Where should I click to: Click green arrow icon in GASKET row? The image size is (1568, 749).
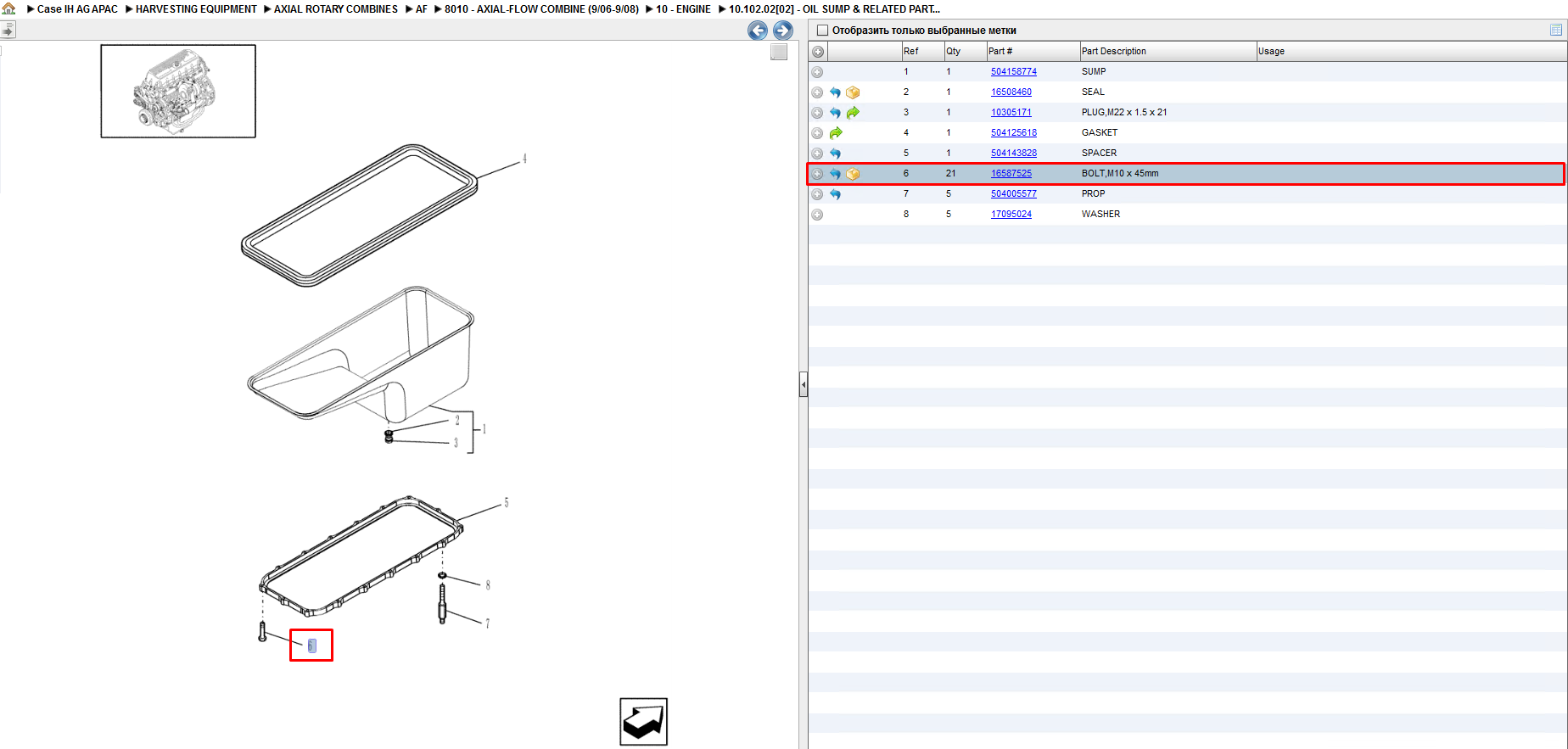(836, 133)
